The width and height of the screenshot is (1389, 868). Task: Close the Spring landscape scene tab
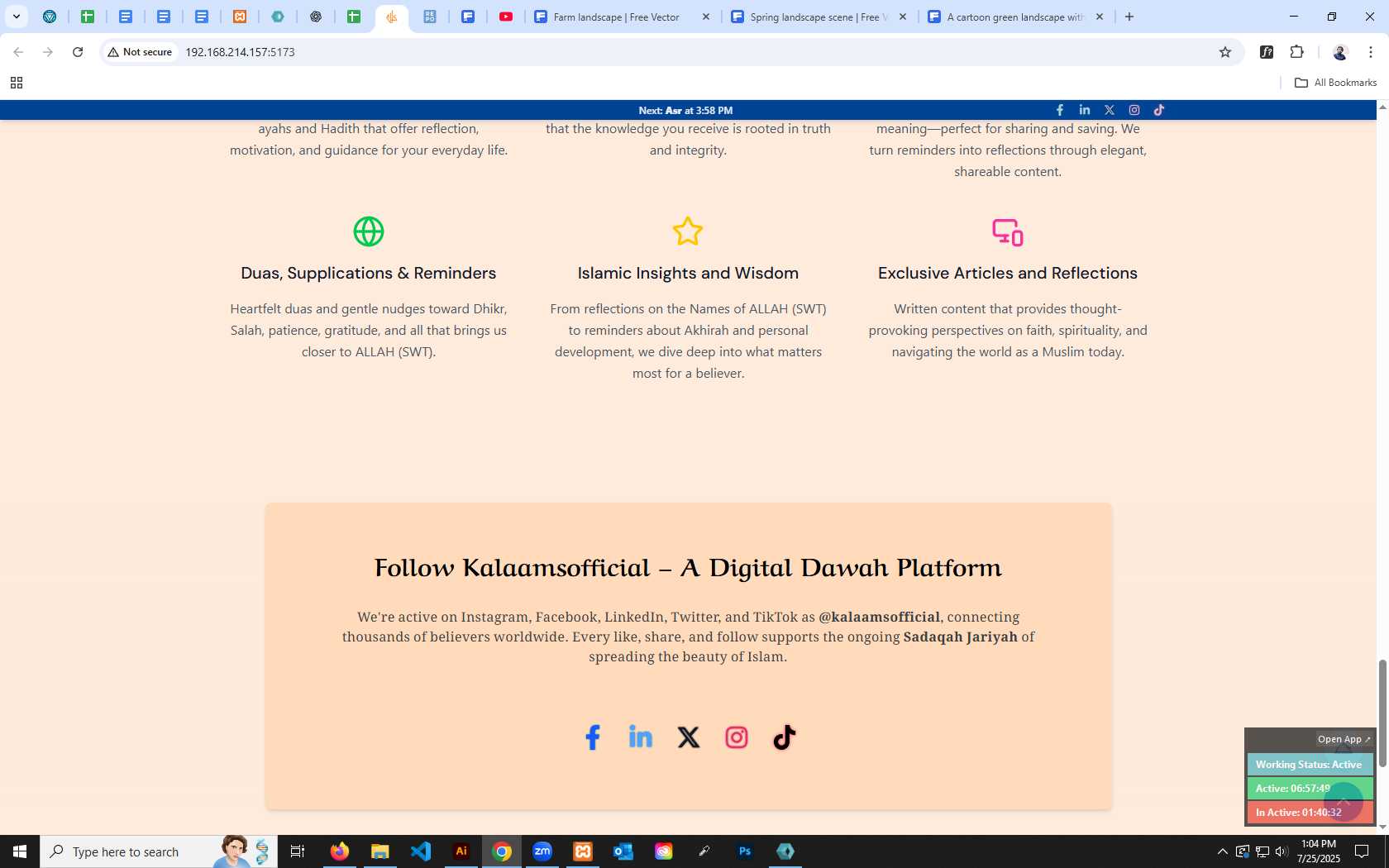click(x=903, y=17)
